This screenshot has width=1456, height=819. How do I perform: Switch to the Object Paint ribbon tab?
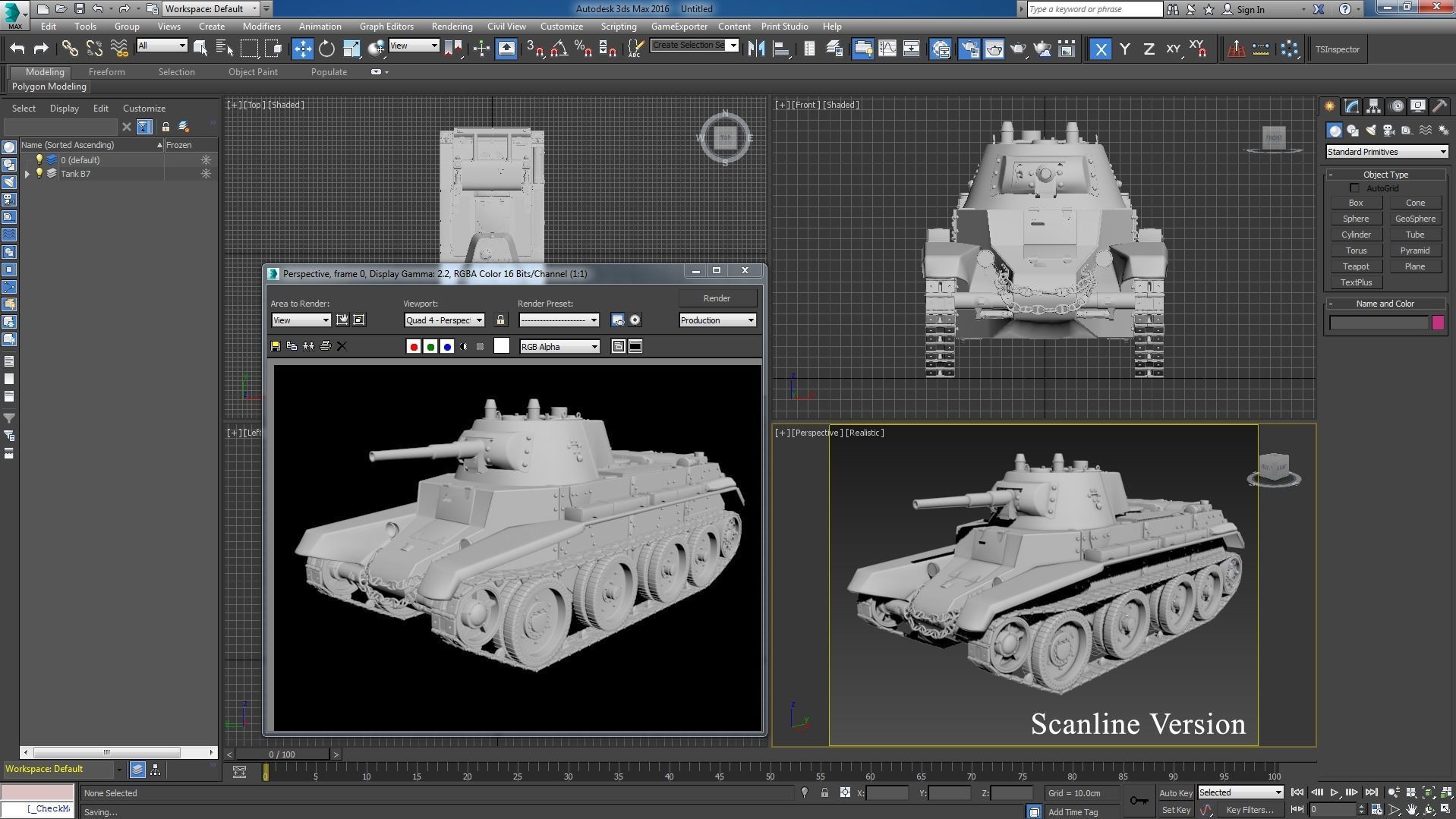pyautogui.click(x=253, y=72)
